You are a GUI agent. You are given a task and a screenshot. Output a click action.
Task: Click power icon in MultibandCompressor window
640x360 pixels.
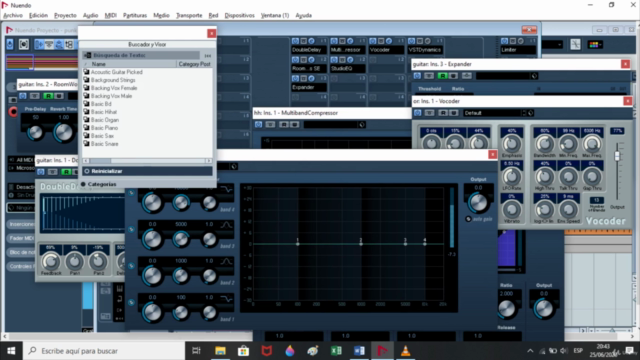[x=258, y=124]
